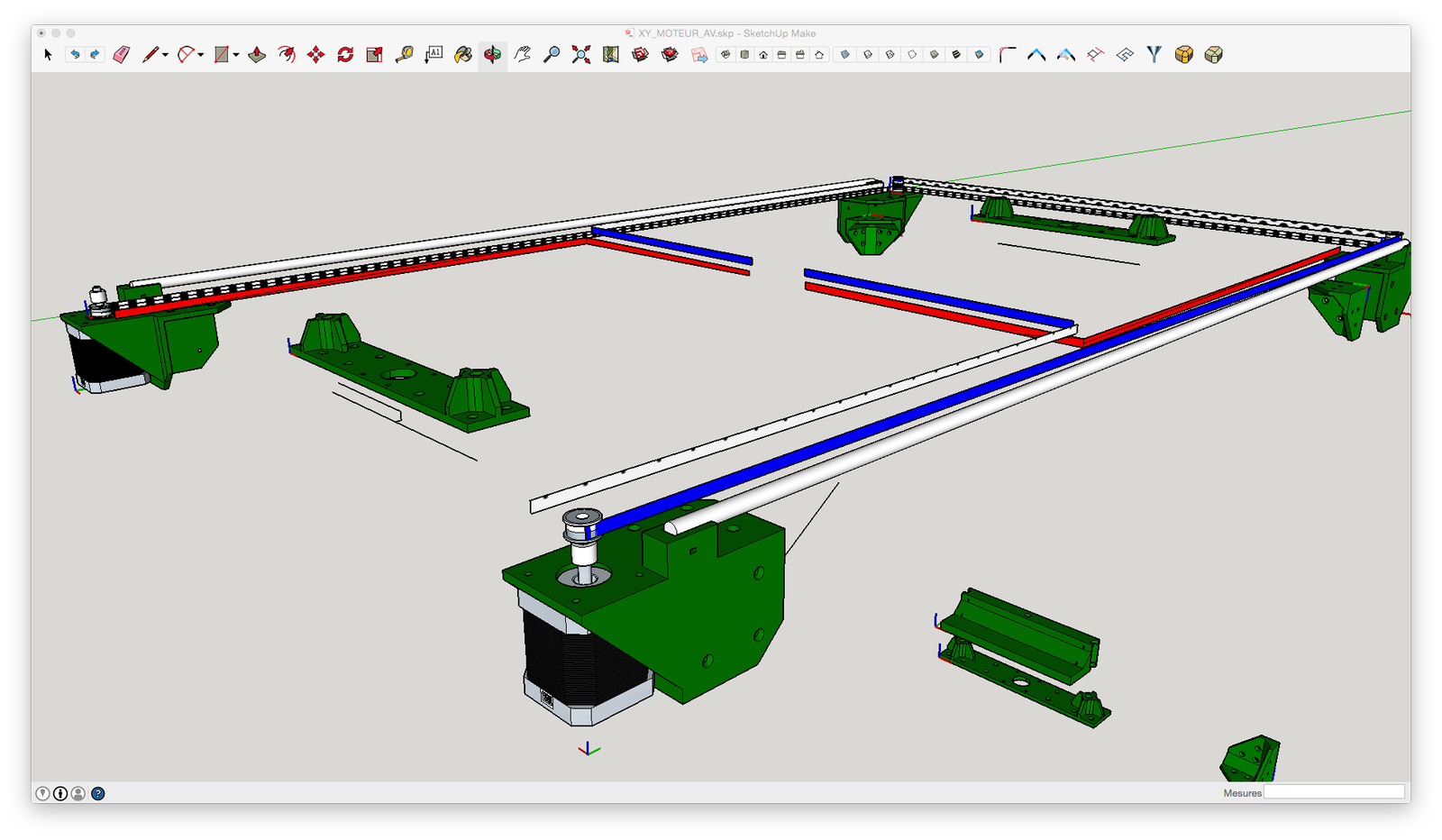Select the Arc drawing tool
Image resolution: width=1442 pixels, height=840 pixels.
coord(186,55)
